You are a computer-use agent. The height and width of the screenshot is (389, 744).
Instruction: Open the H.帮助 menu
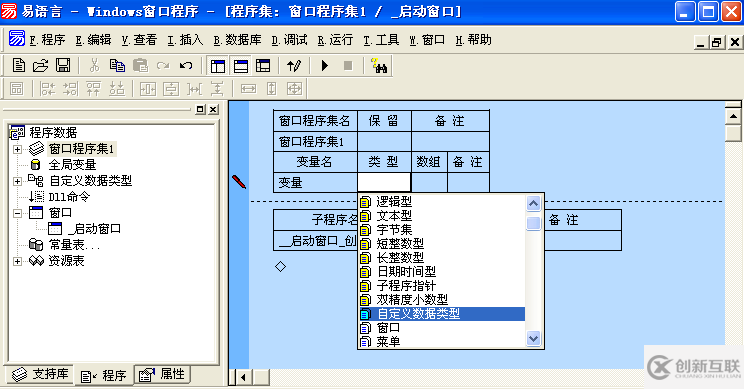473,40
